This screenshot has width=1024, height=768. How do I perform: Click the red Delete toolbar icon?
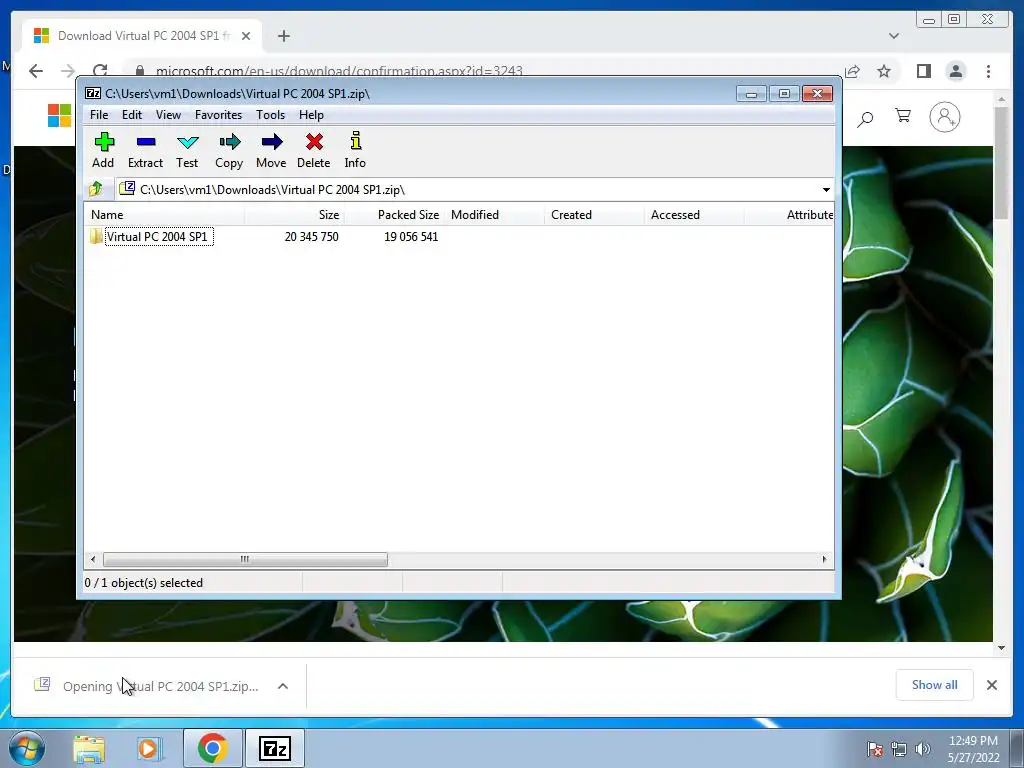[x=313, y=151]
